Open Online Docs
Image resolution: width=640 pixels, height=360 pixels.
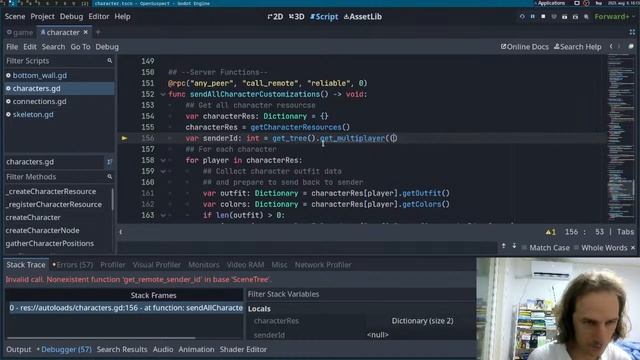pos(524,47)
